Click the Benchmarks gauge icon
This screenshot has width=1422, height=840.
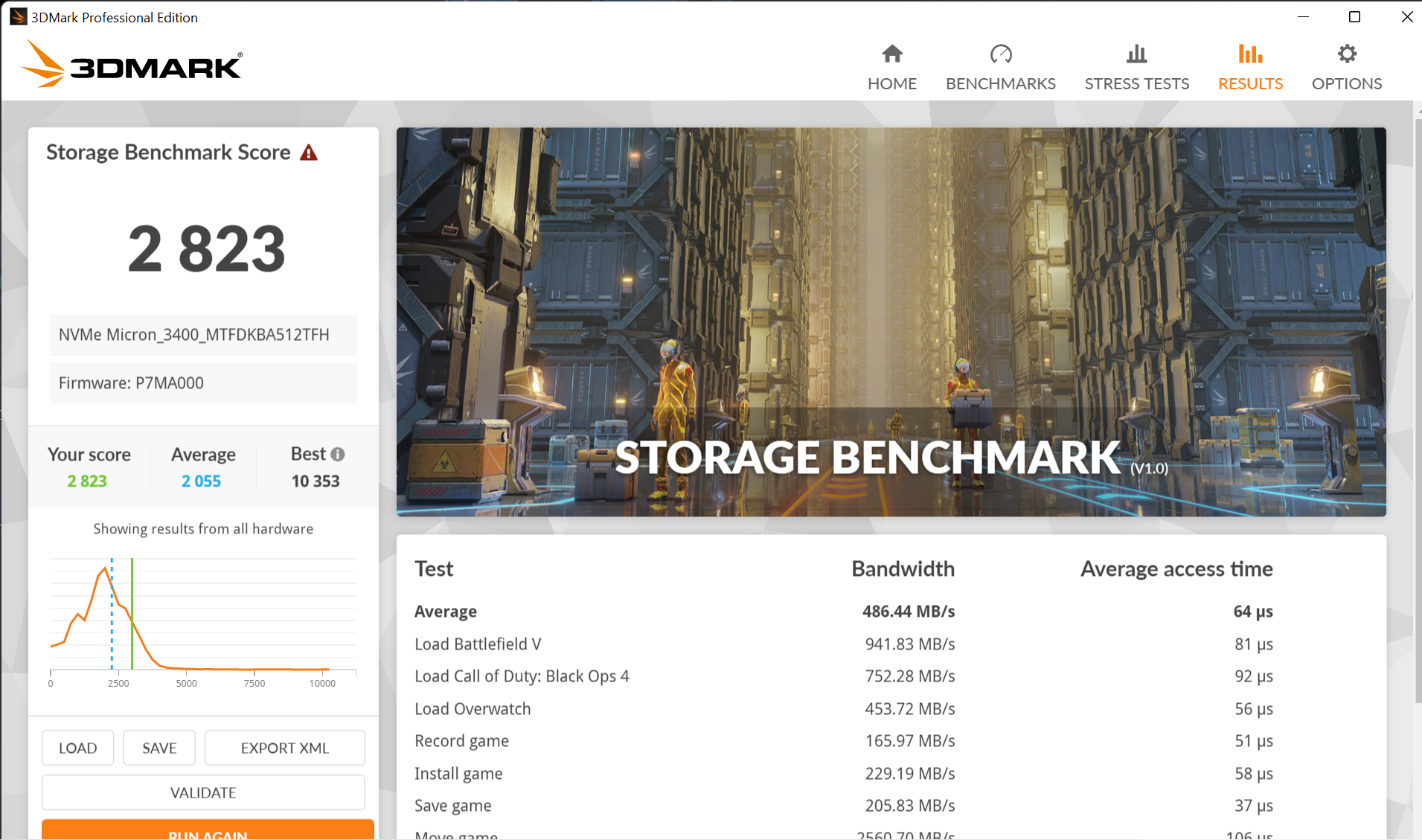(1001, 54)
